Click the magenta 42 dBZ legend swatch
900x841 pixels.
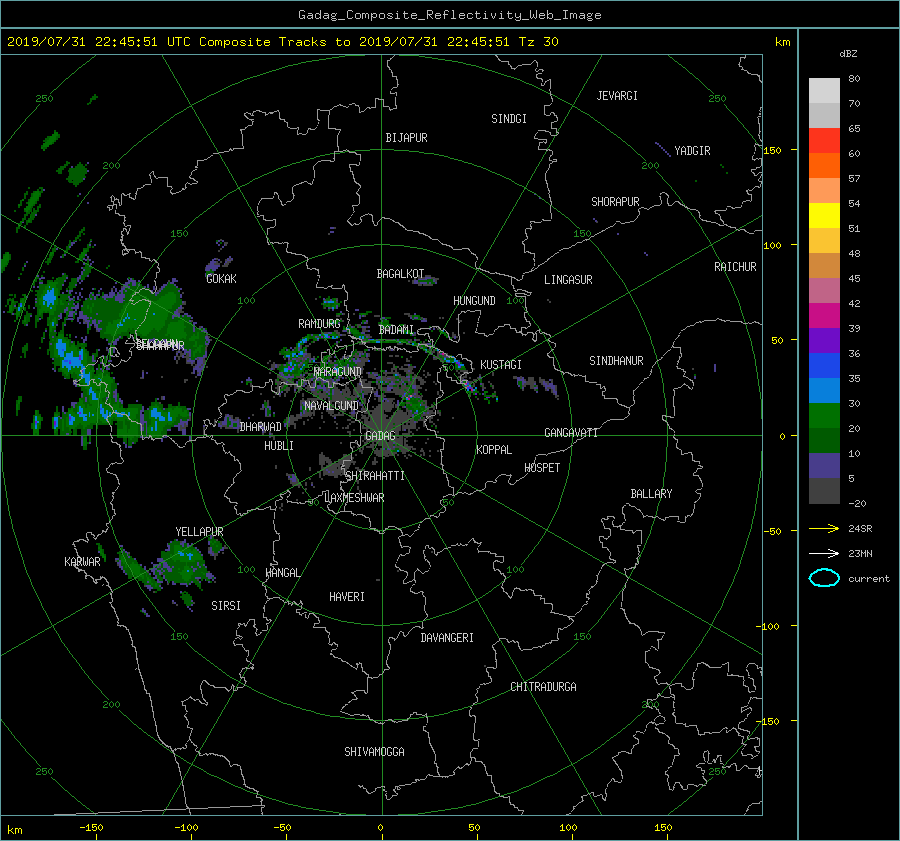coord(824,315)
